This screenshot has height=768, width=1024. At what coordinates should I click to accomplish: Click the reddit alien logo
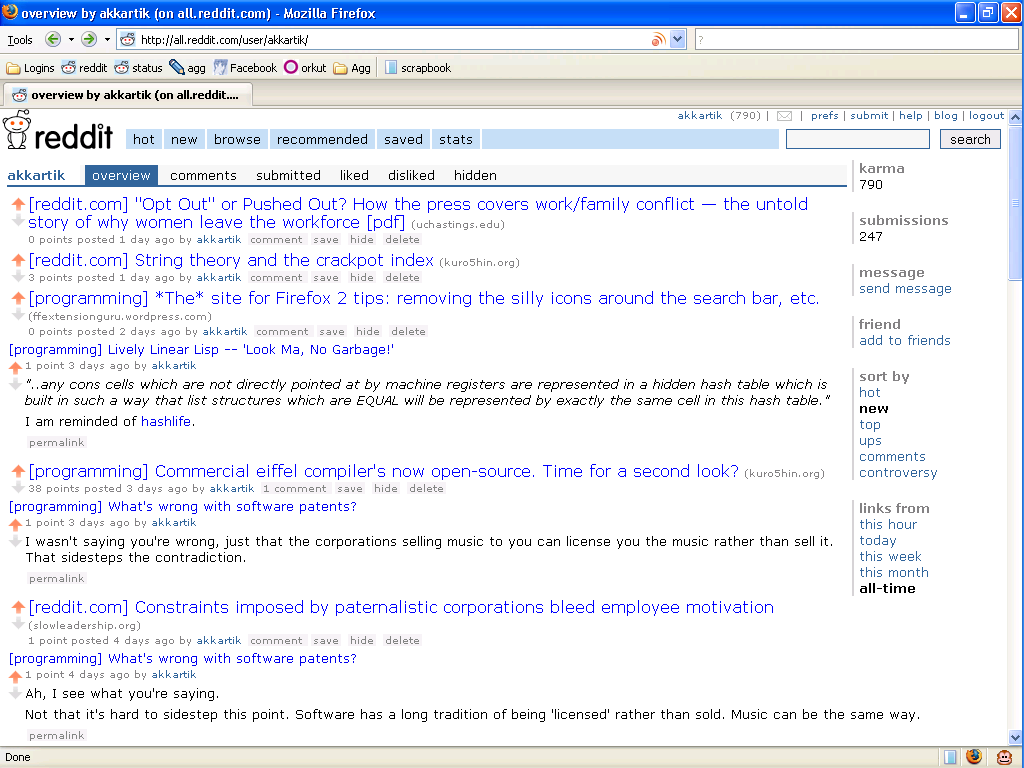point(16,131)
